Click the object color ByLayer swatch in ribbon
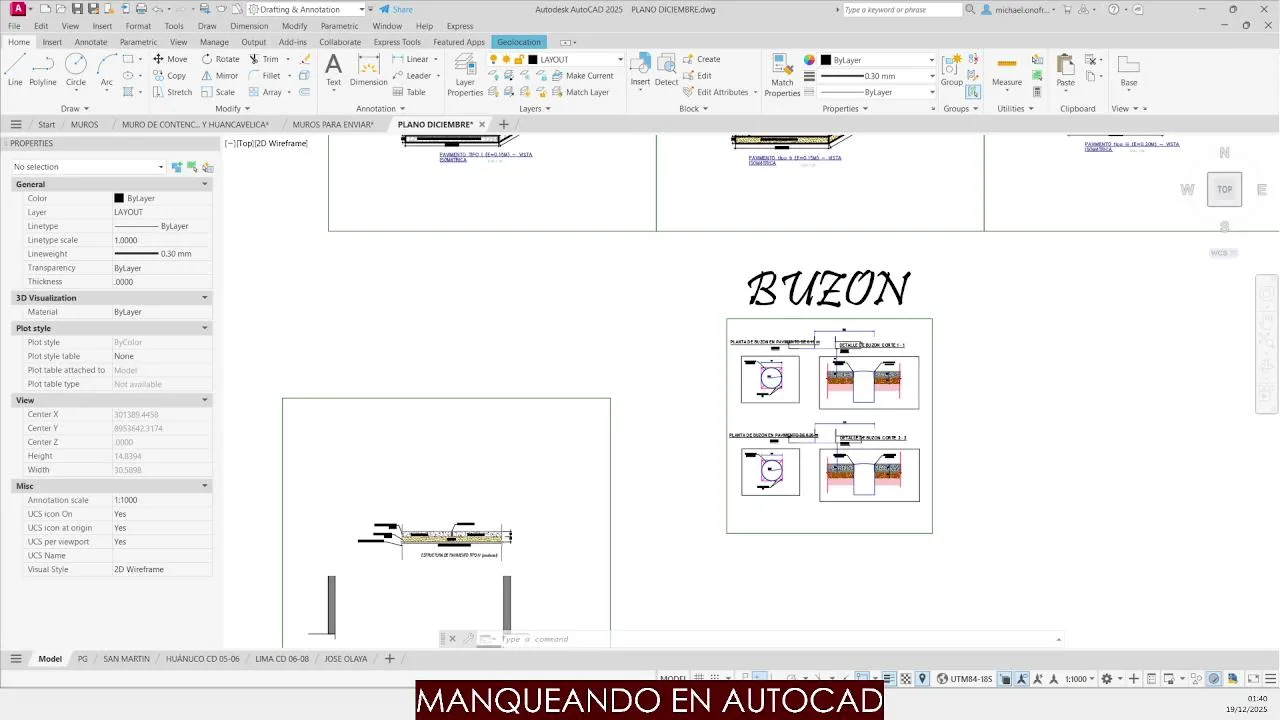Screen dimensions: 1280x720 click(x=826, y=60)
